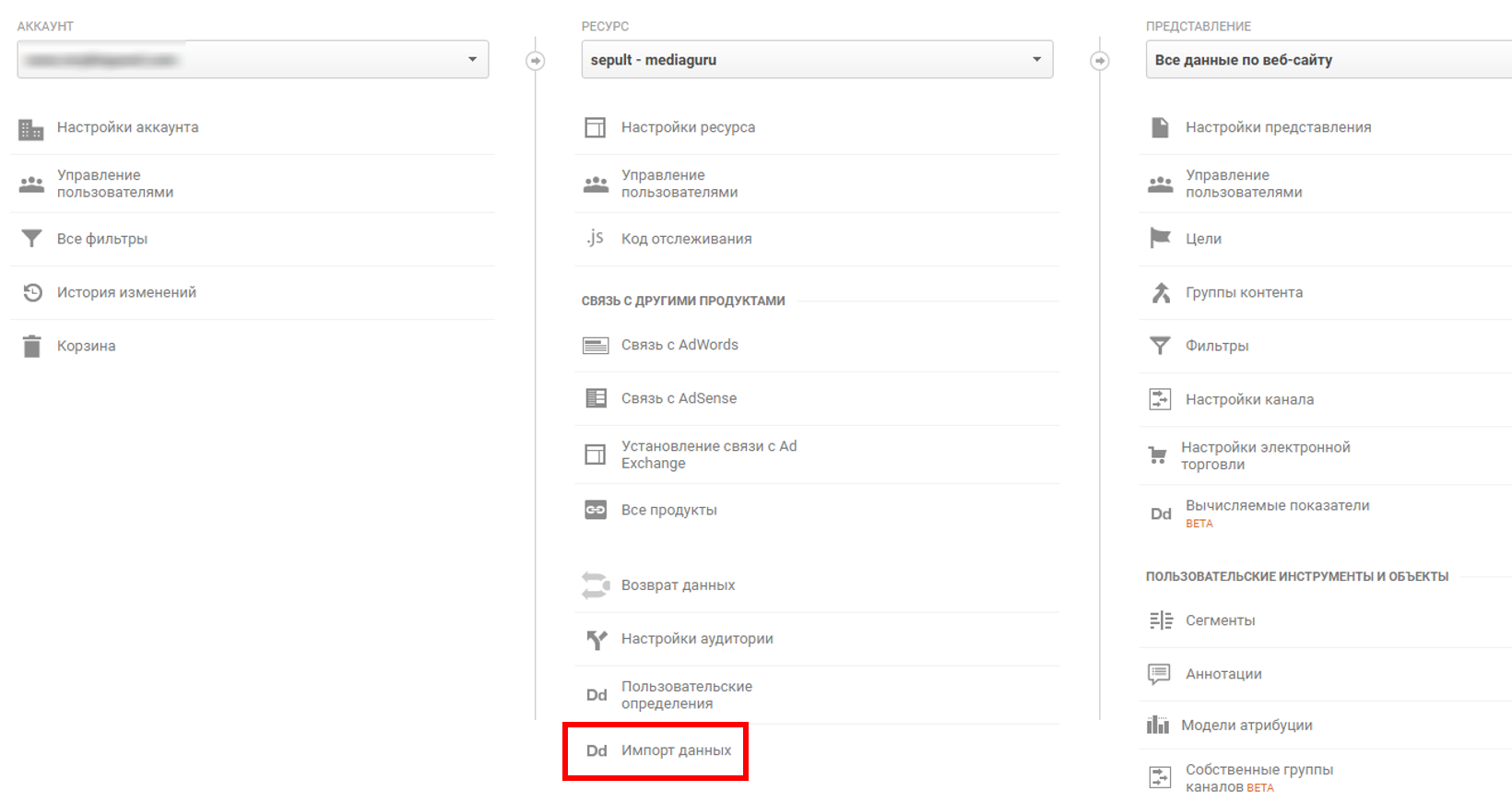The image size is (1512, 803).
Task: Click the flag icon next to Цели
Action: click(x=1160, y=238)
